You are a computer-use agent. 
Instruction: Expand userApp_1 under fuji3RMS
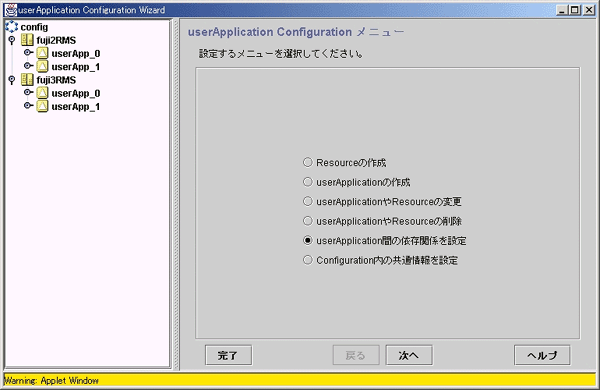[x=28, y=106]
